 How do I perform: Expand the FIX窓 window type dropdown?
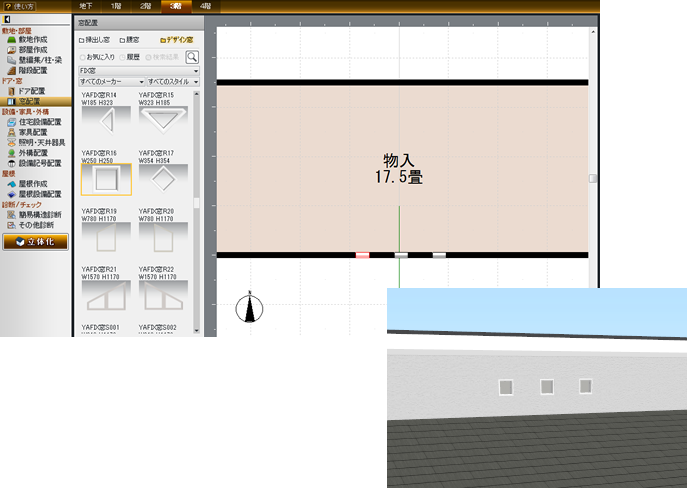[x=139, y=71]
